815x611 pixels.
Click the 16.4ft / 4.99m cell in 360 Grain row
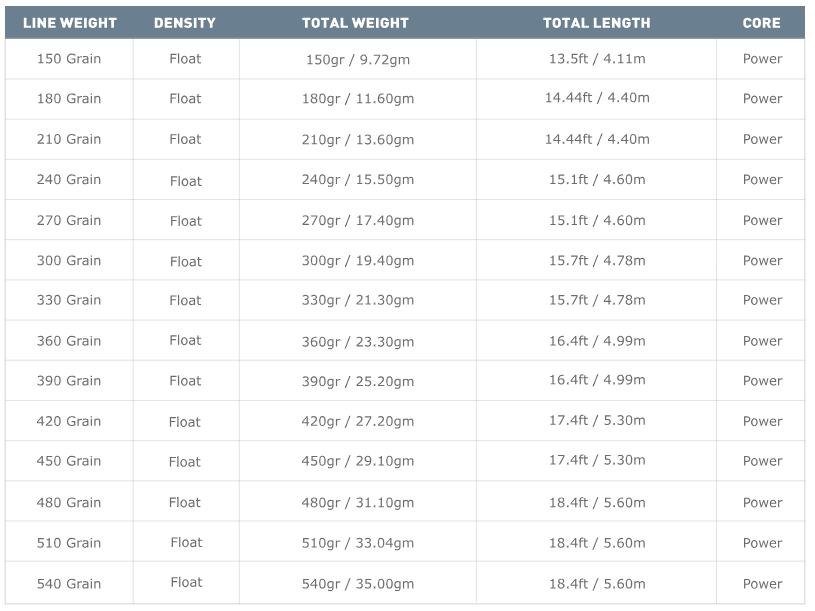(x=597, y=341)
